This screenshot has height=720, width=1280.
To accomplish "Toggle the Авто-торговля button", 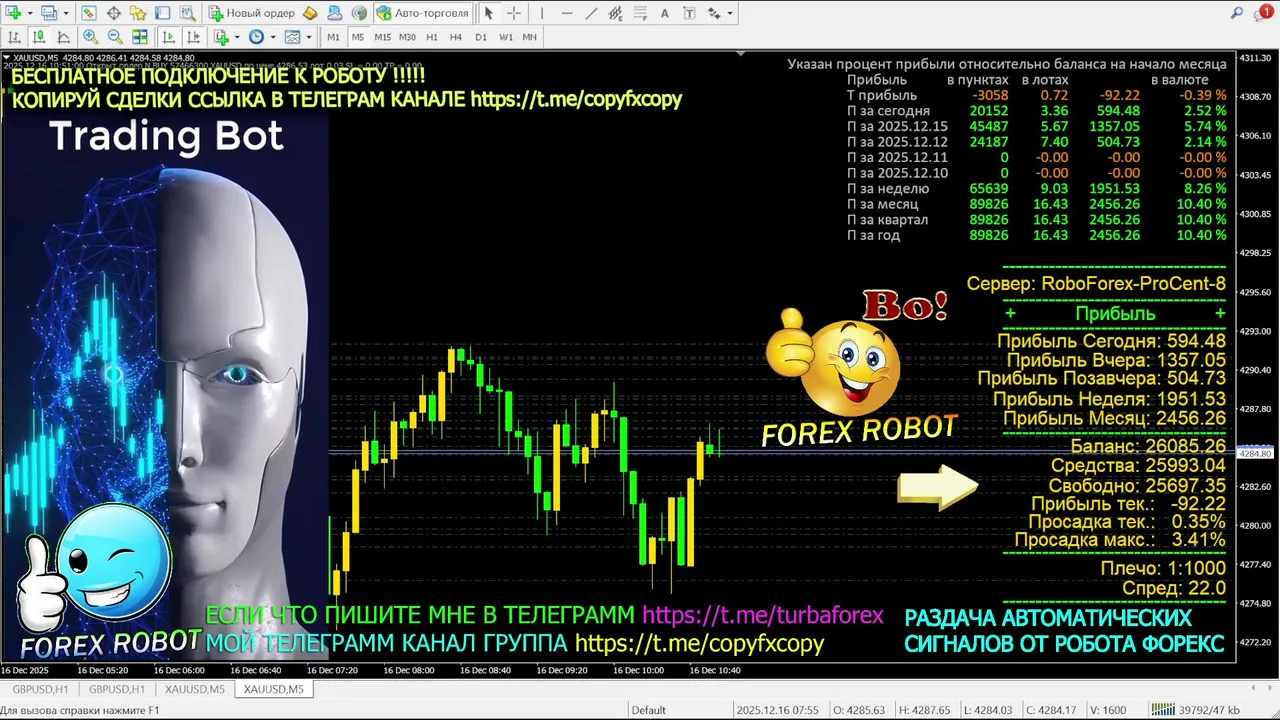I will coord(423,13).
